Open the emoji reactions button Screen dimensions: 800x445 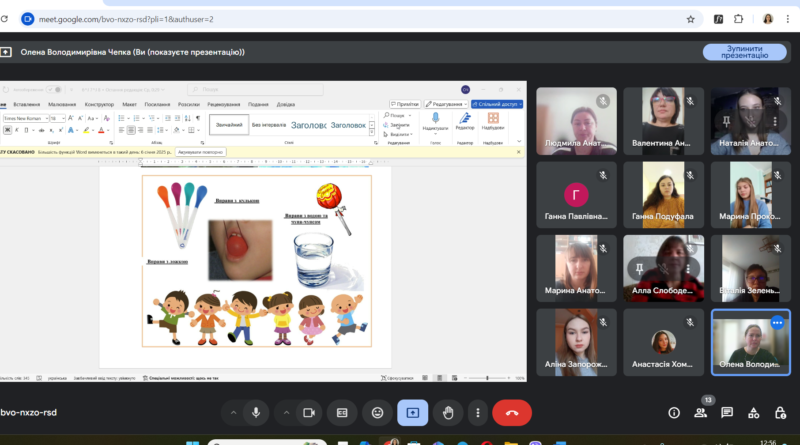(x=377, y=413)
